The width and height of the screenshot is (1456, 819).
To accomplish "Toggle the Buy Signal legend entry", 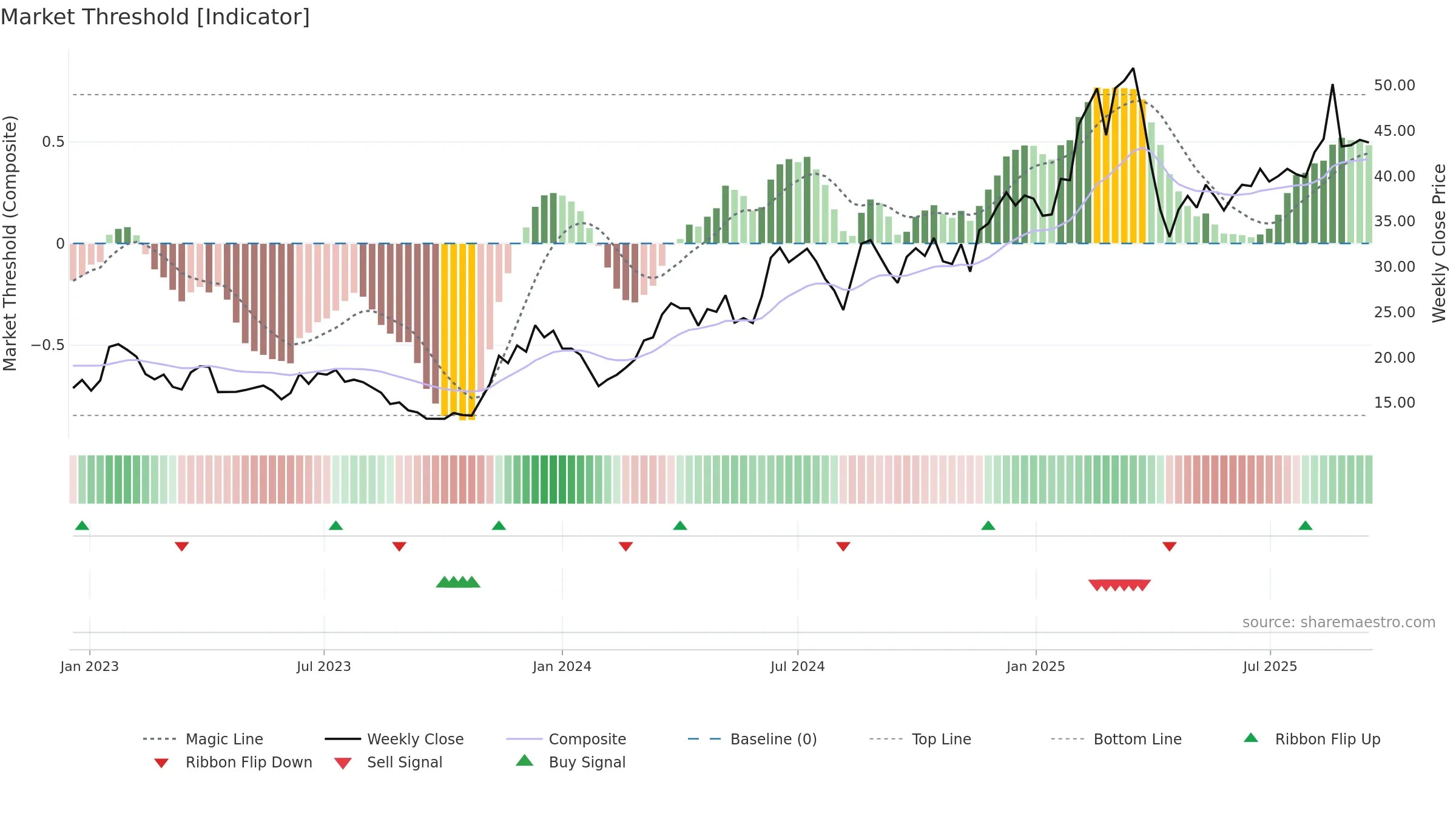I will 570,762.
